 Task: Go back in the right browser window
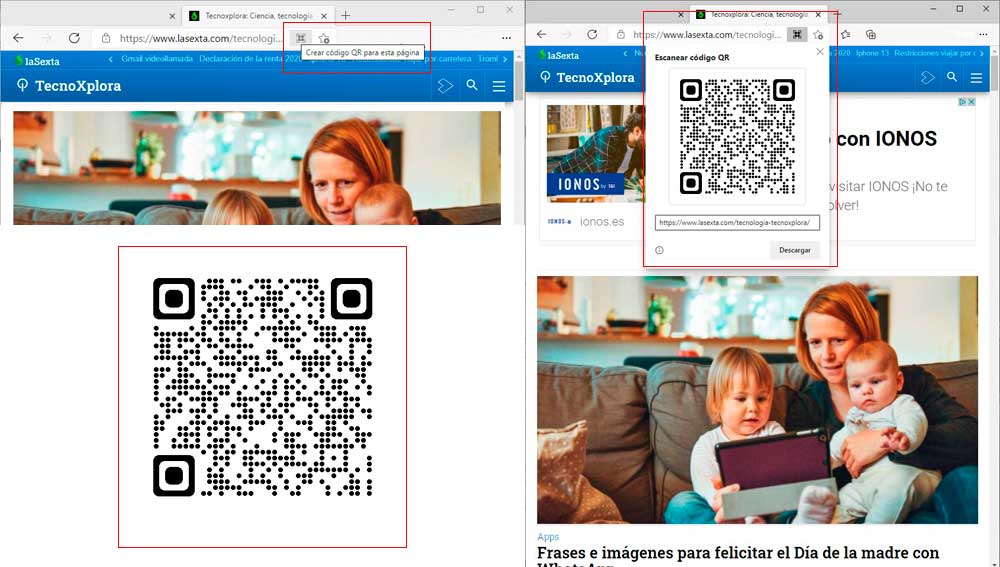pos(541,34)
